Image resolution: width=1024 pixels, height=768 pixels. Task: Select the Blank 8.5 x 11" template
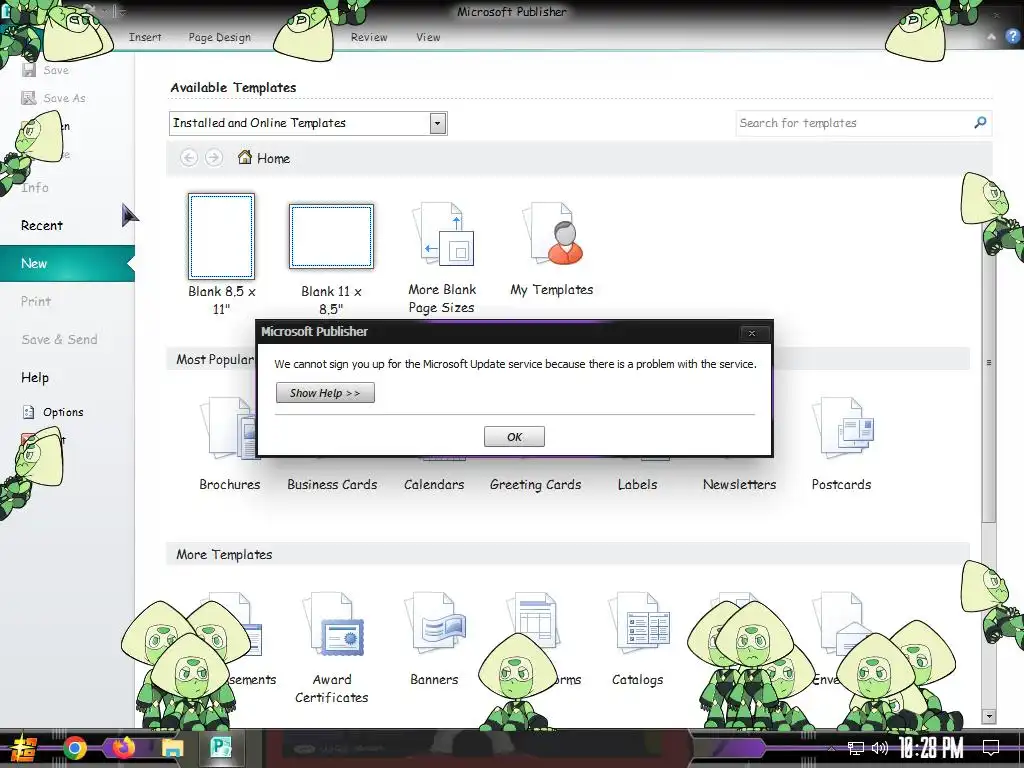pyautogui.click(x=221, y=255)
